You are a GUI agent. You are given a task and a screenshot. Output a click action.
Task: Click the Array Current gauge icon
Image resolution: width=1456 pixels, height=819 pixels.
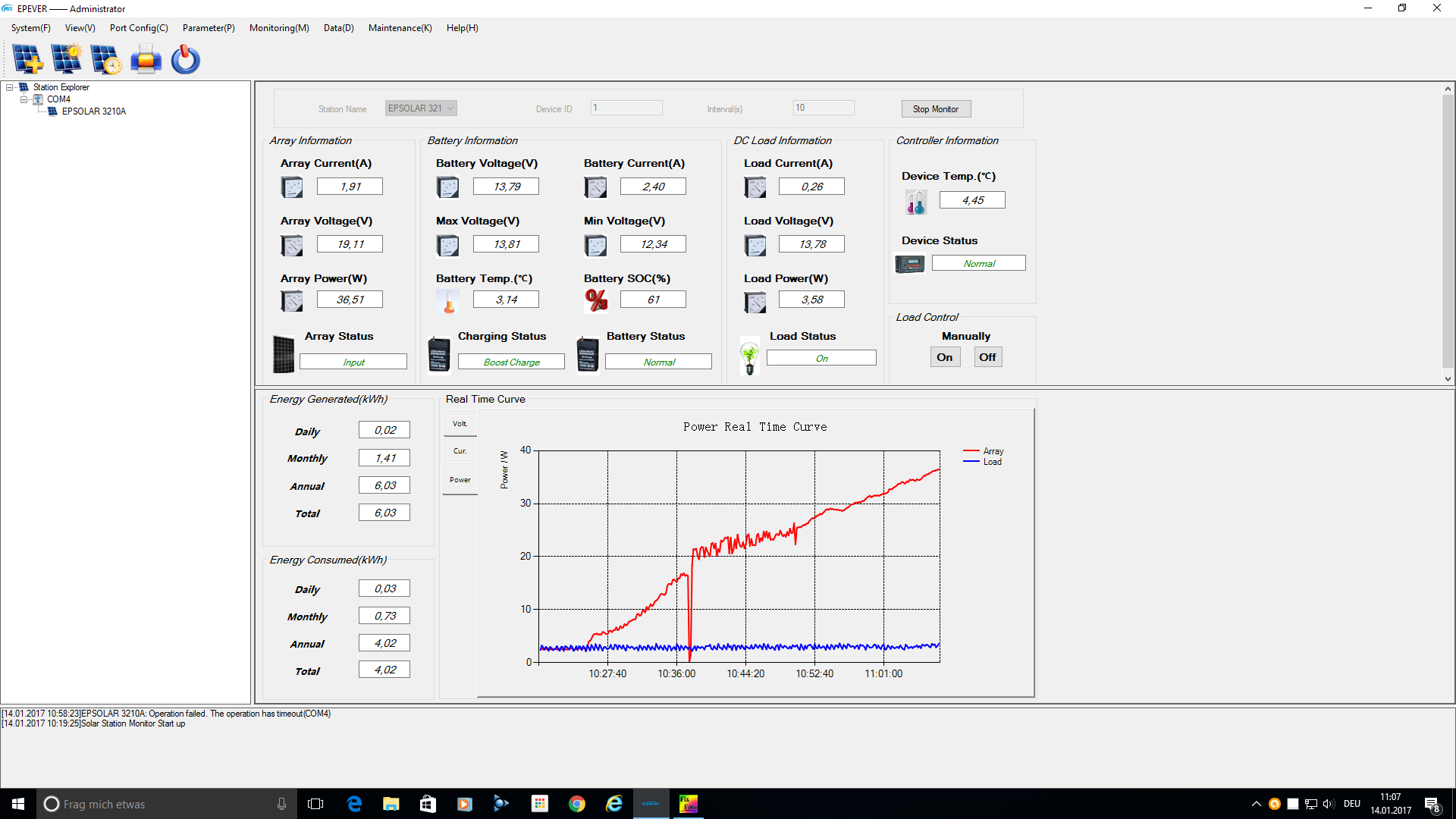pos(292,187)
